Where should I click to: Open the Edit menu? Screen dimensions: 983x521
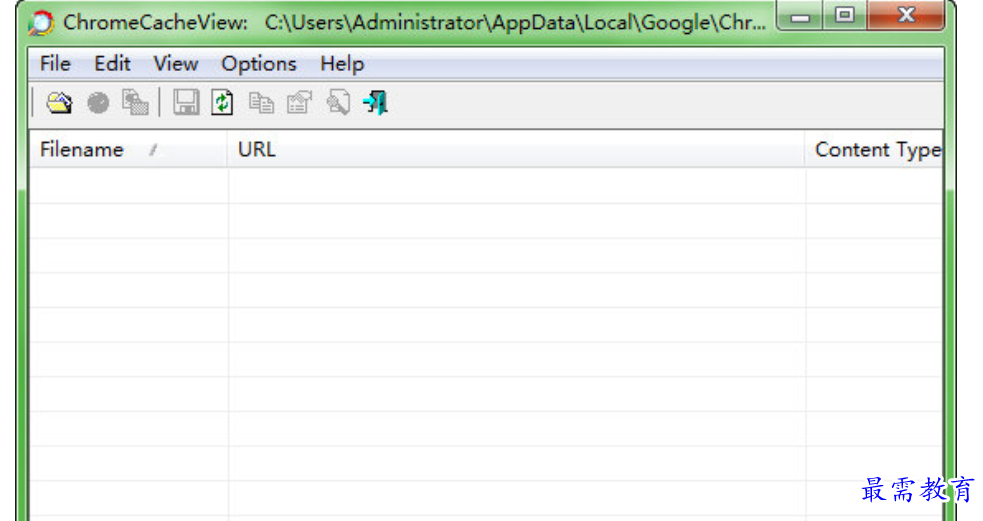tap(112, 64)
